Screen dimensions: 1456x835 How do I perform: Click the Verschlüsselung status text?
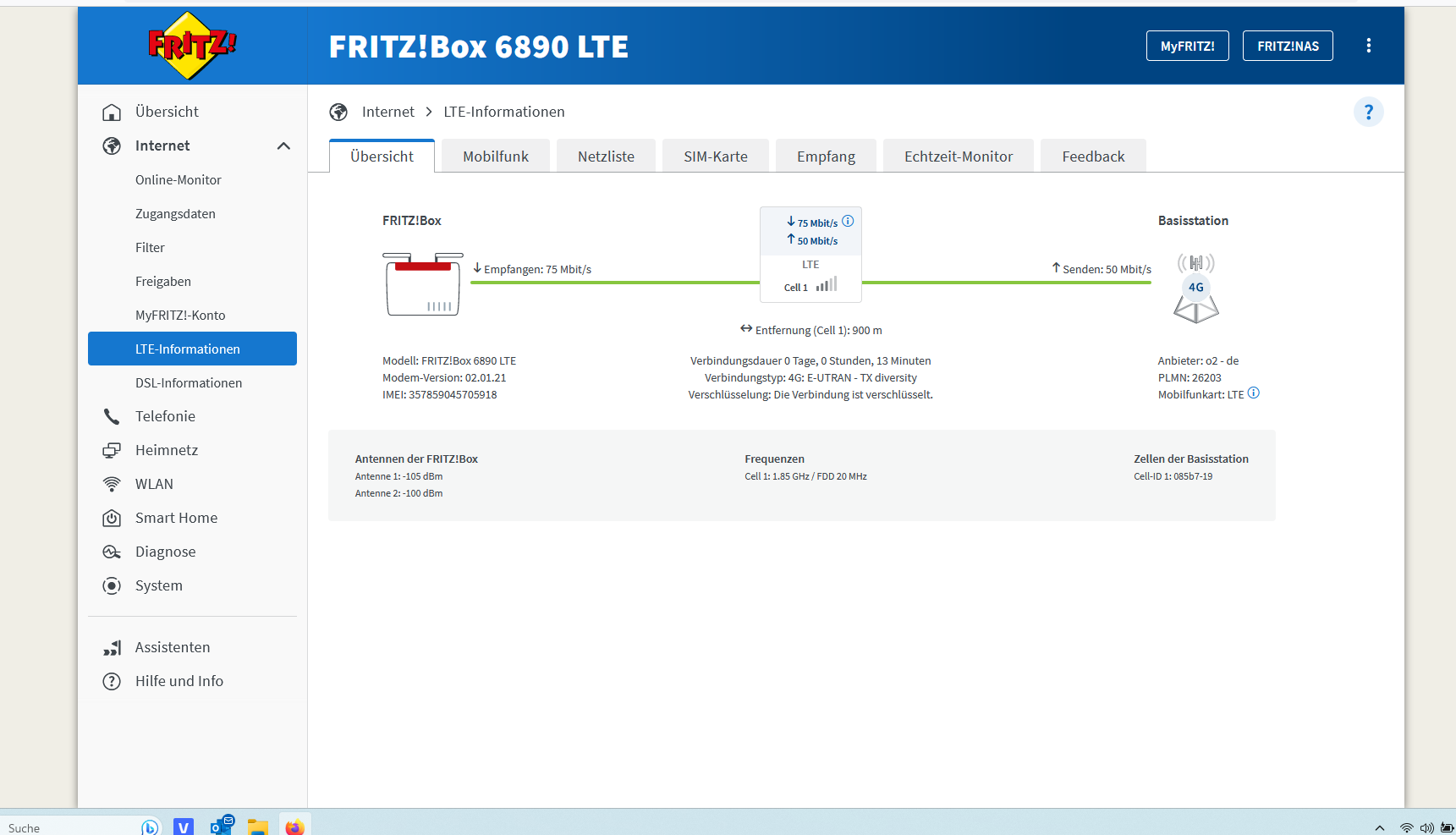coord(810,395)
